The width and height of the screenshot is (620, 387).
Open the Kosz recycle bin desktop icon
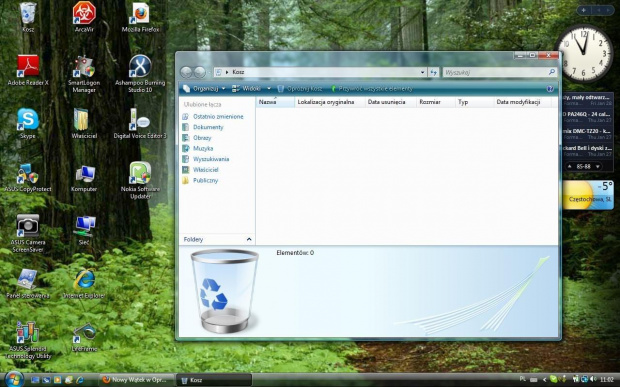(x=28, y=17)
